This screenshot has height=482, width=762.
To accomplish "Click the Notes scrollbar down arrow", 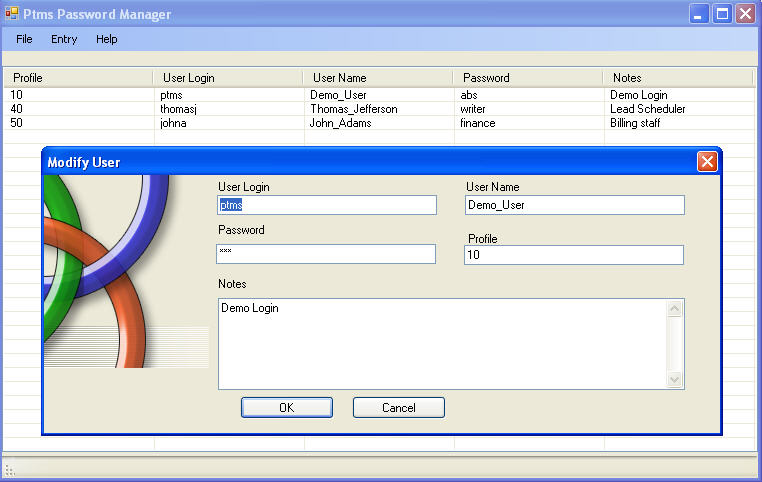I will 675,379.
